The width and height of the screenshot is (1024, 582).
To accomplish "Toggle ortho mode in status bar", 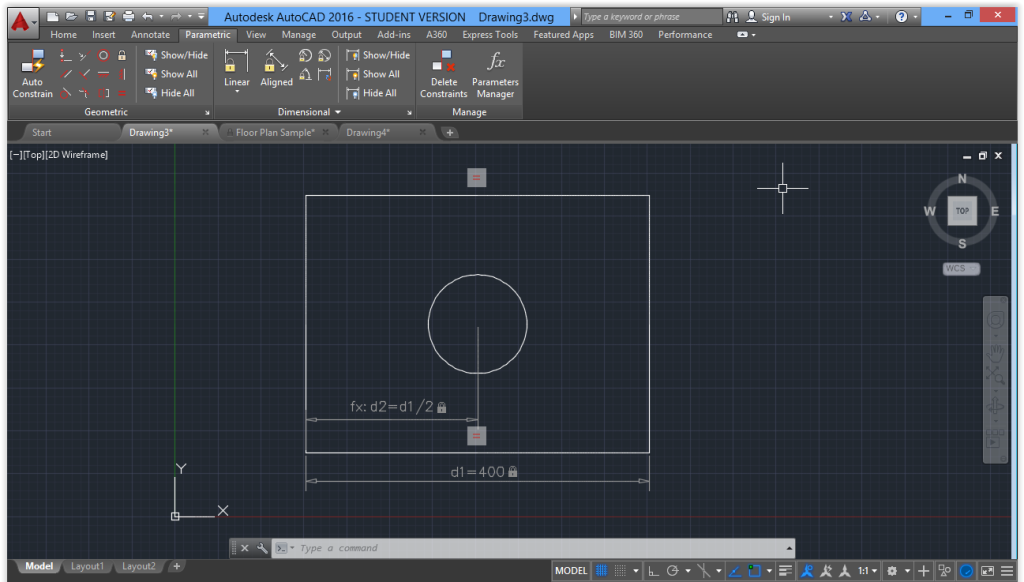I will click(651, 569).
